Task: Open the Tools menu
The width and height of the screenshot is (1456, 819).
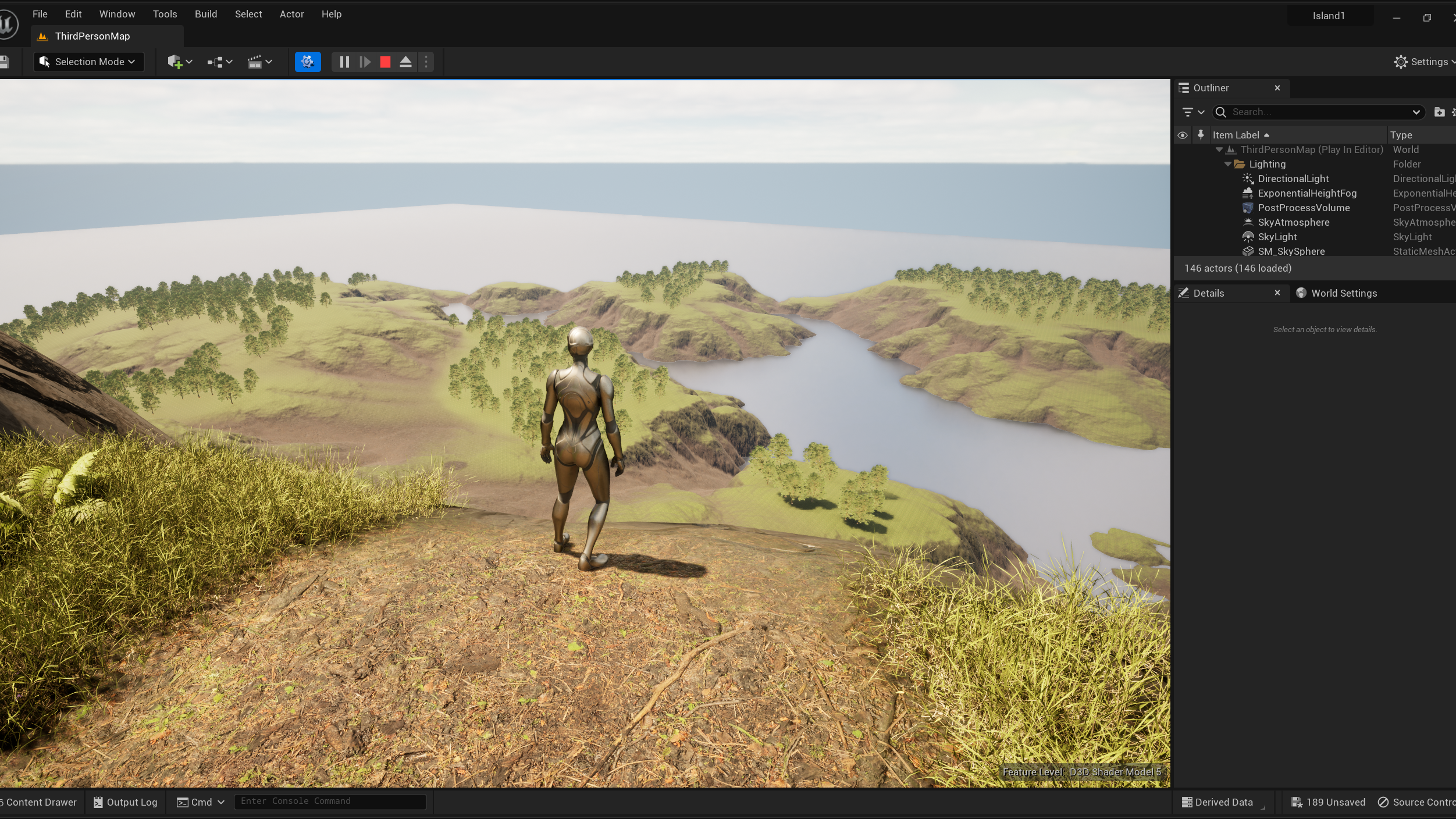Action: pyautogui.click(x=165, y=14)
